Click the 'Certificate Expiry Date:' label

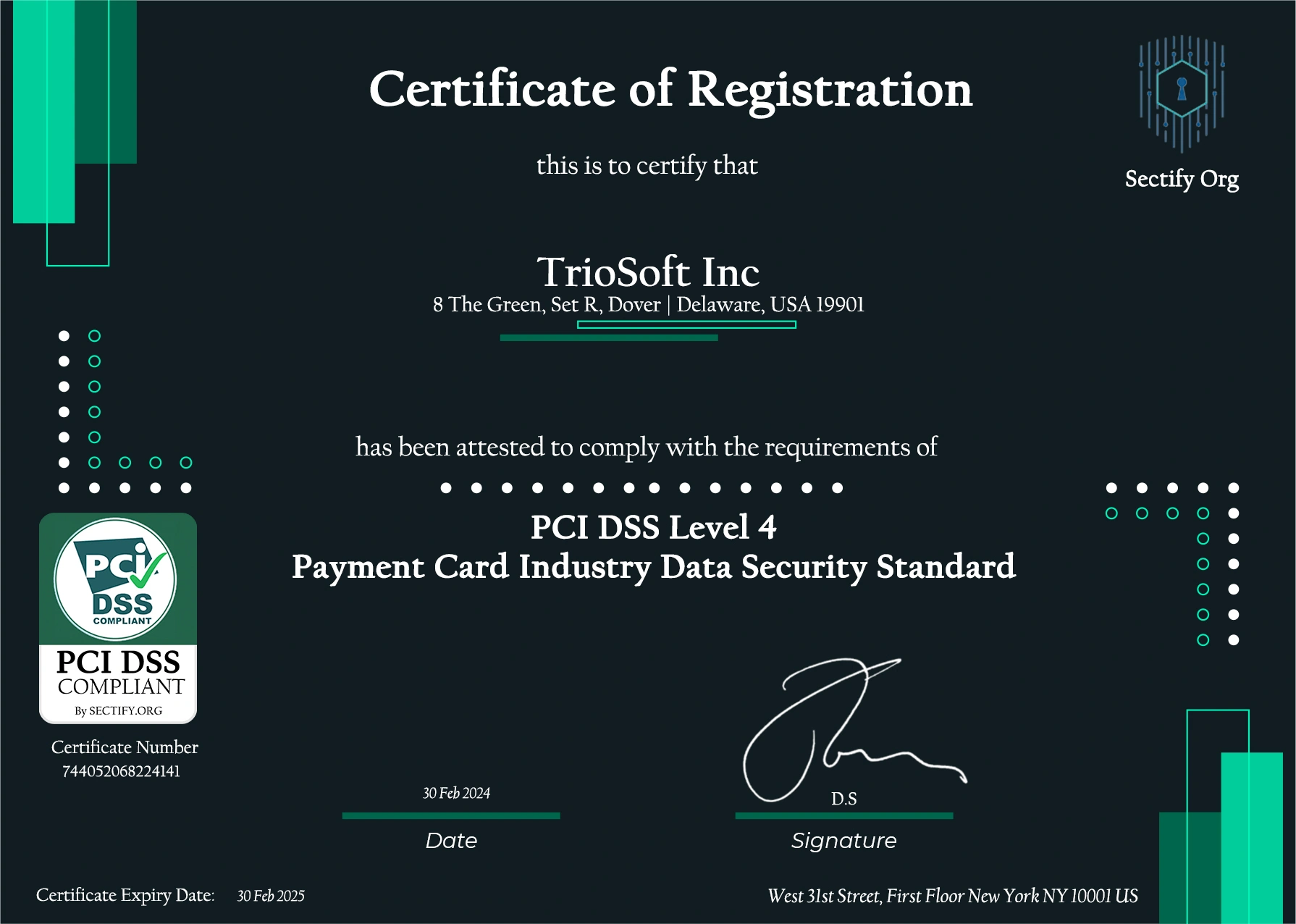(x=125, y=896)
